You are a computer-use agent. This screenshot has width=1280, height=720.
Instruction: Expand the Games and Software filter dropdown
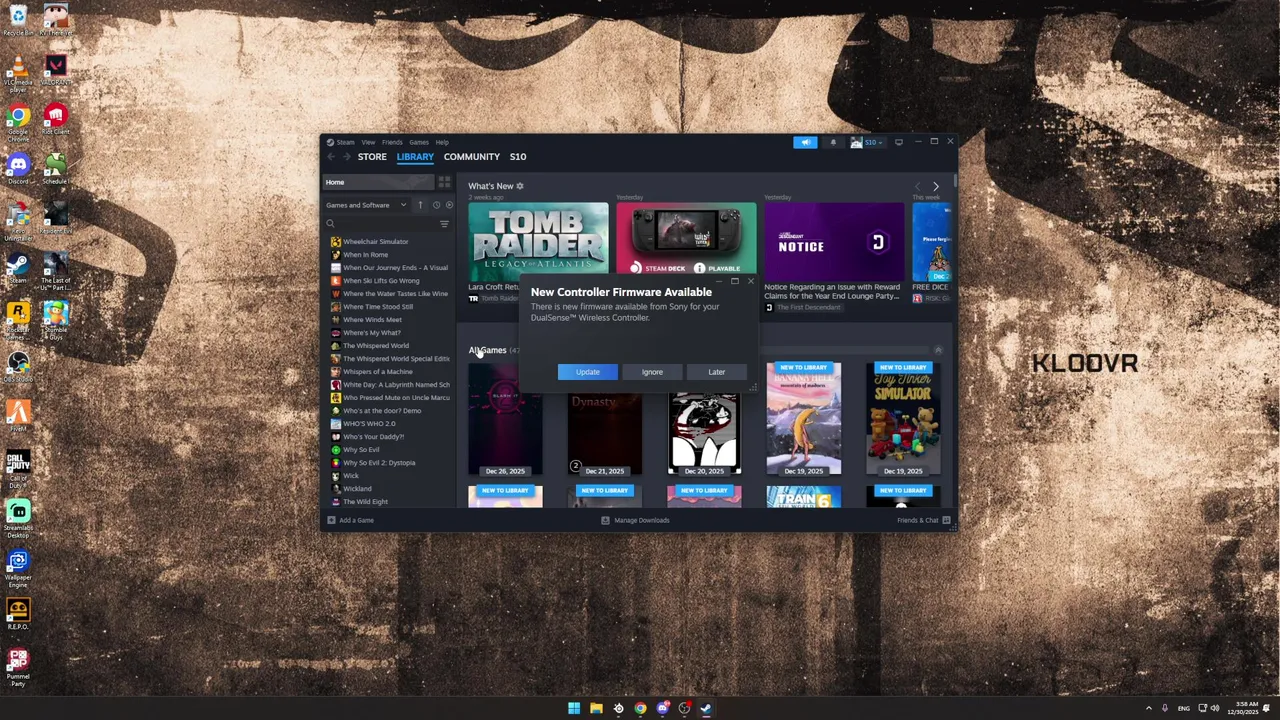366,205
